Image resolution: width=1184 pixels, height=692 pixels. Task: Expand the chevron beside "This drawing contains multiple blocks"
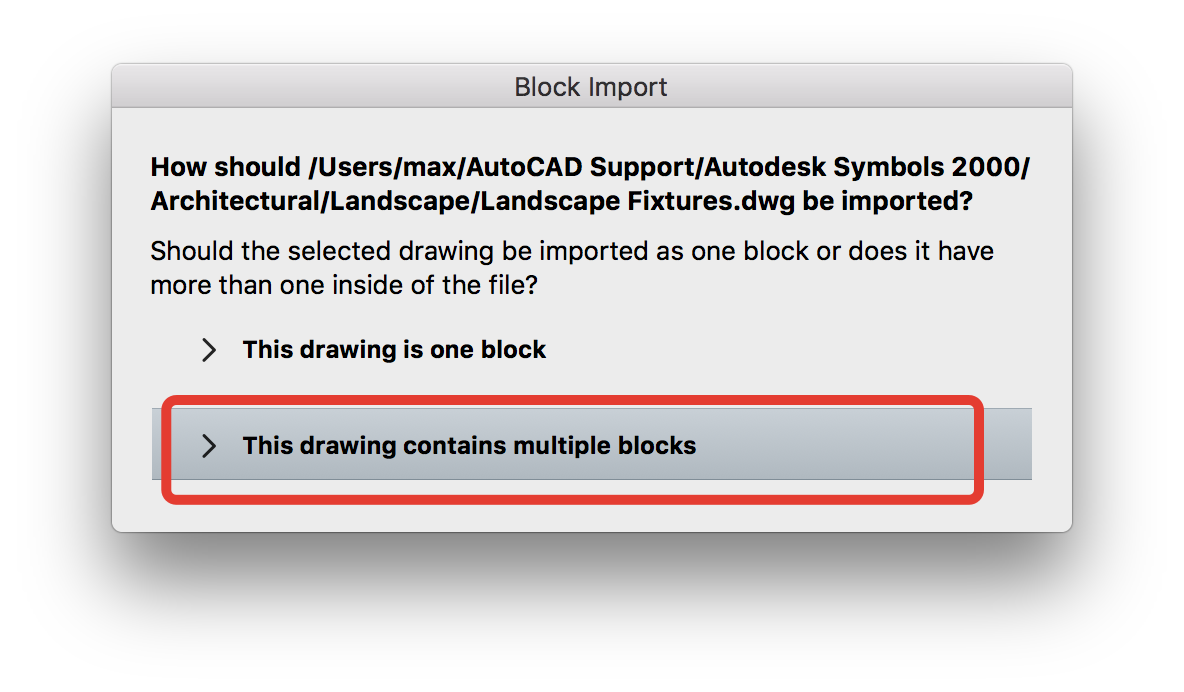(x=208, y=446)
